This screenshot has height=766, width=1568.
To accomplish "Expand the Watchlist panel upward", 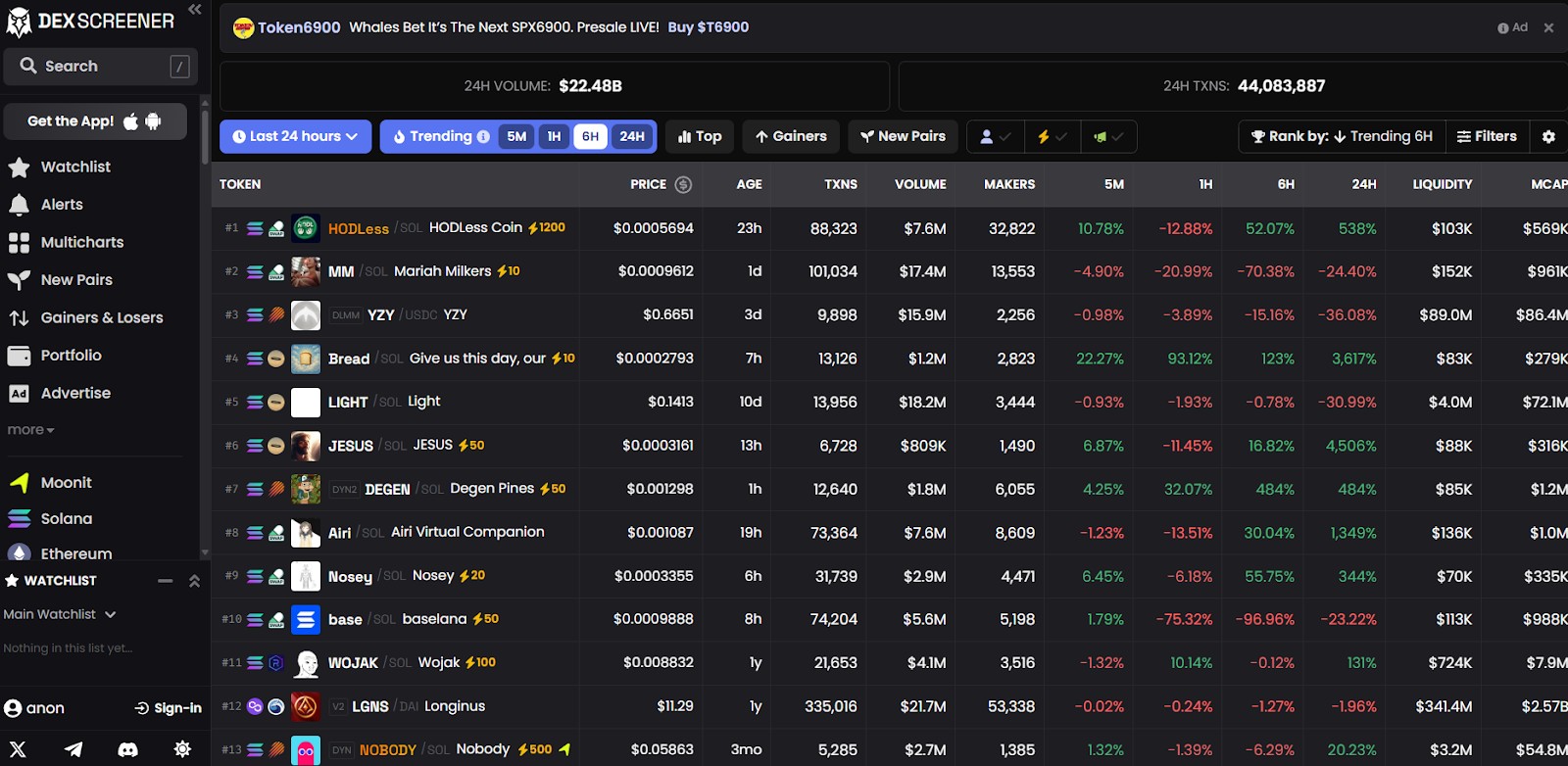I will click(194, 581).
